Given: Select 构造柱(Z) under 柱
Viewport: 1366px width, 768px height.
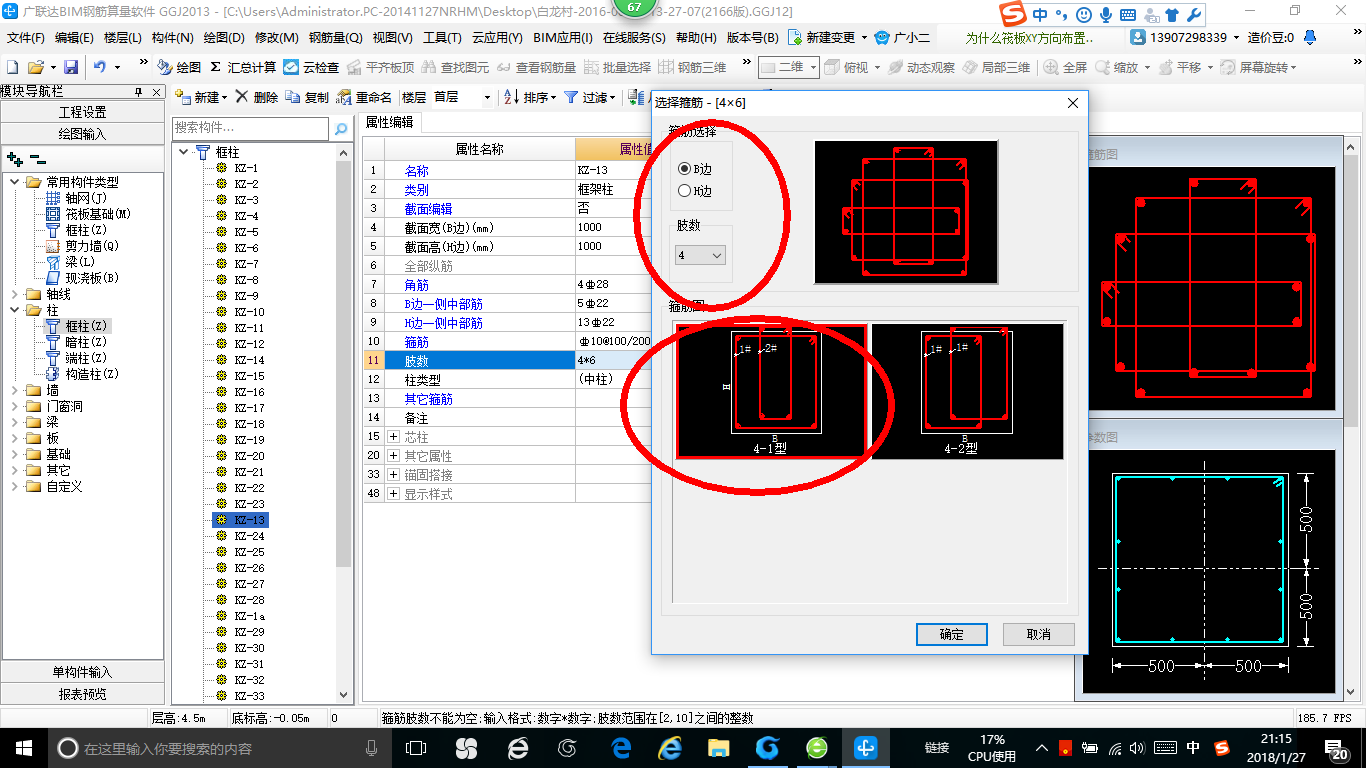Looking at the screenshot, I should coord(82,374).
